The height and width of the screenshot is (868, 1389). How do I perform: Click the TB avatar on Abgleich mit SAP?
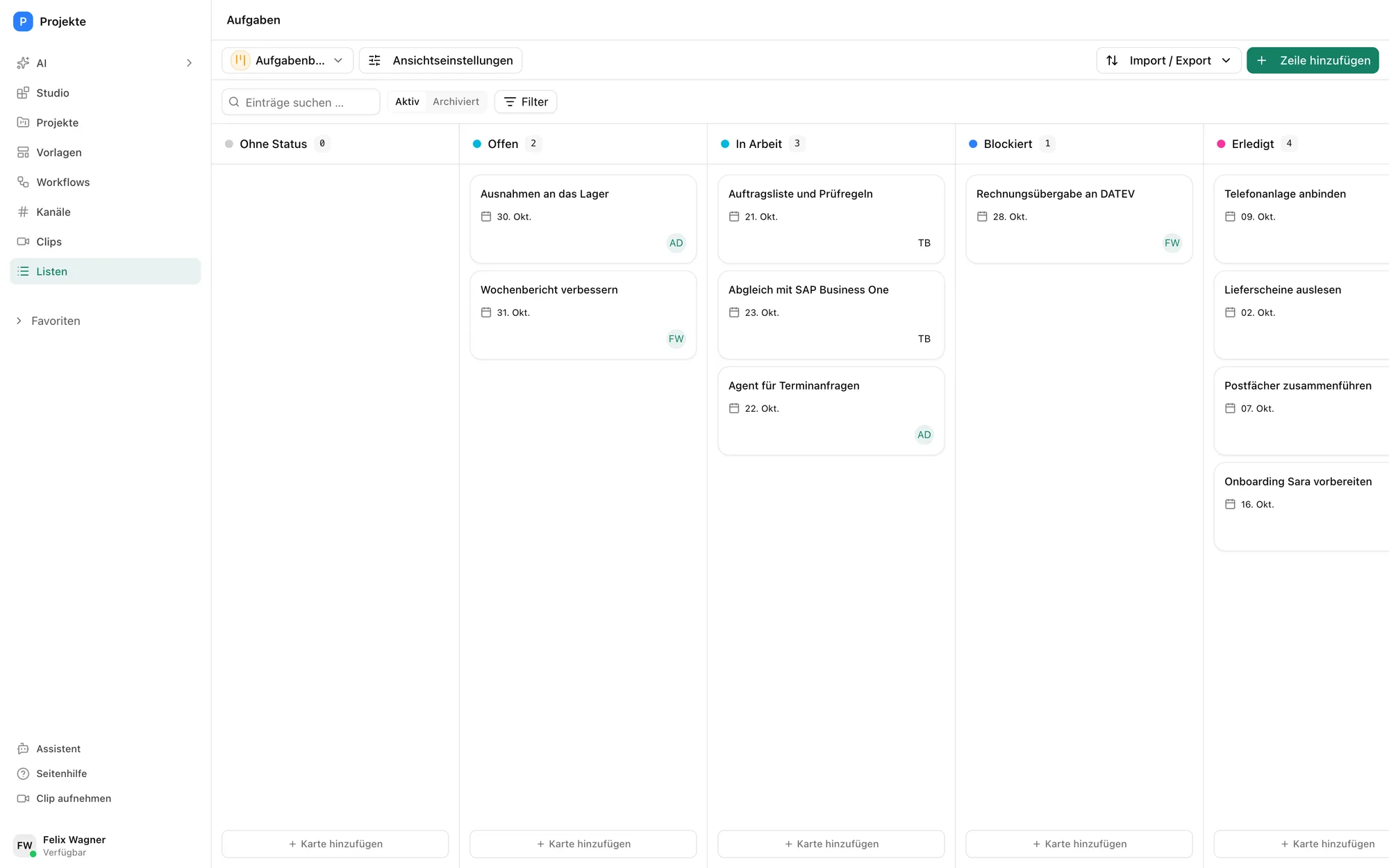924,339
